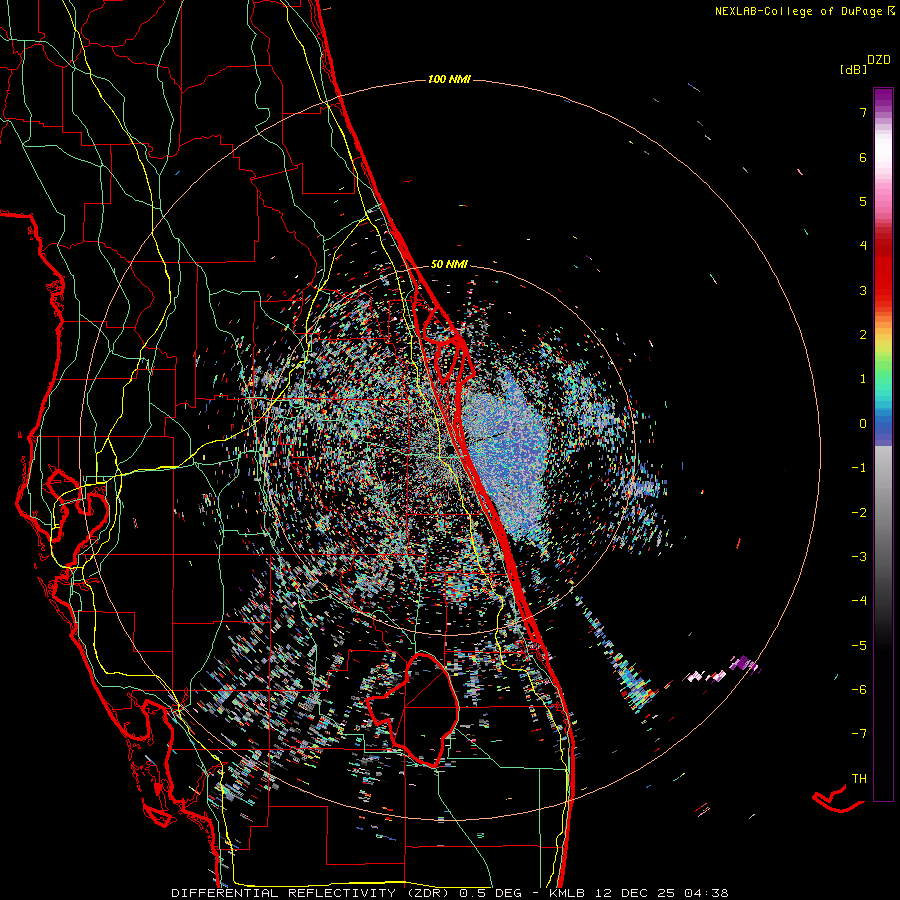Click the -1 value on the color scale
Screen dimensions: 900x900
859,468
